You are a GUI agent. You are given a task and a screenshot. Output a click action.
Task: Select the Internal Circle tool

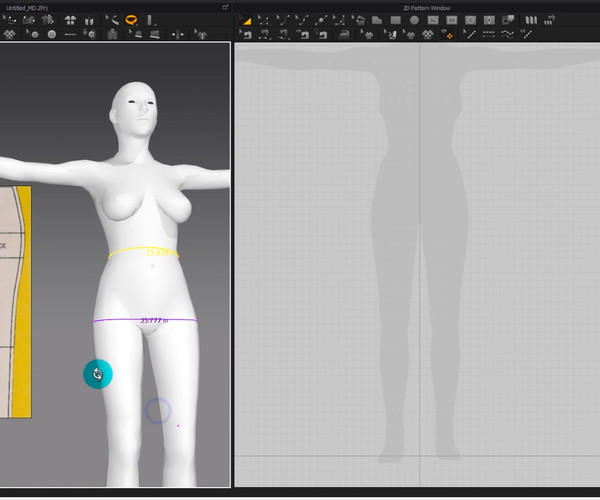click(470, 20)
